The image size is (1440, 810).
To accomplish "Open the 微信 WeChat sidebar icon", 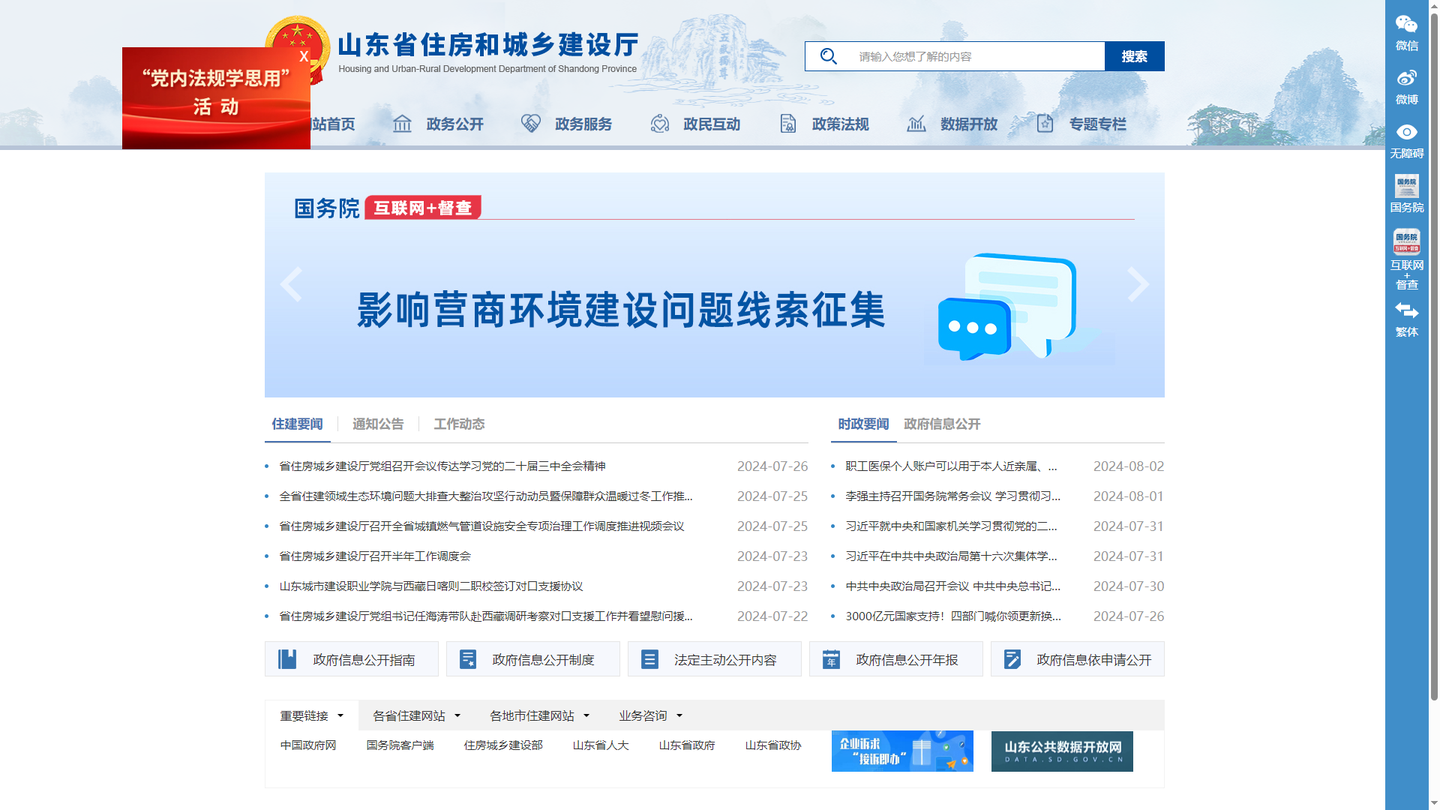I will click(1406, 24).
